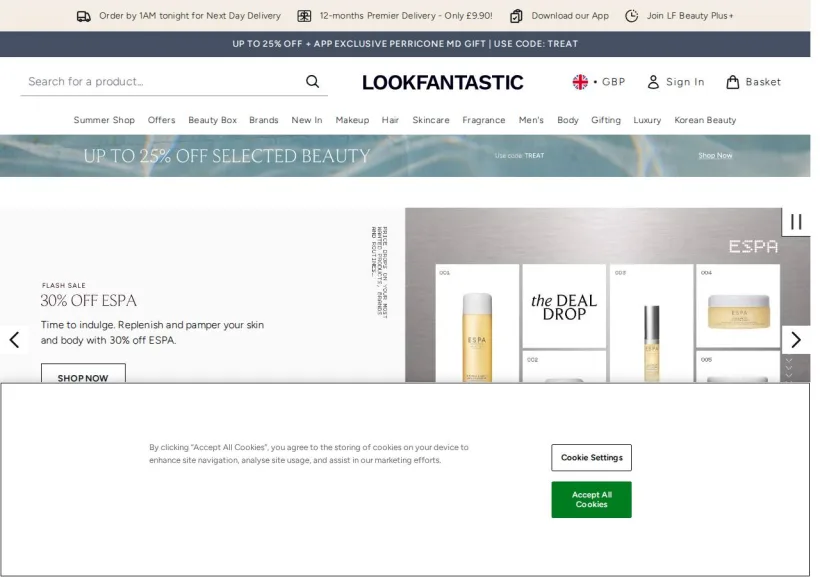Screen dimensions: 820x577
Task: Open the Summer Shop menu
Action: (x=104, y=120)
